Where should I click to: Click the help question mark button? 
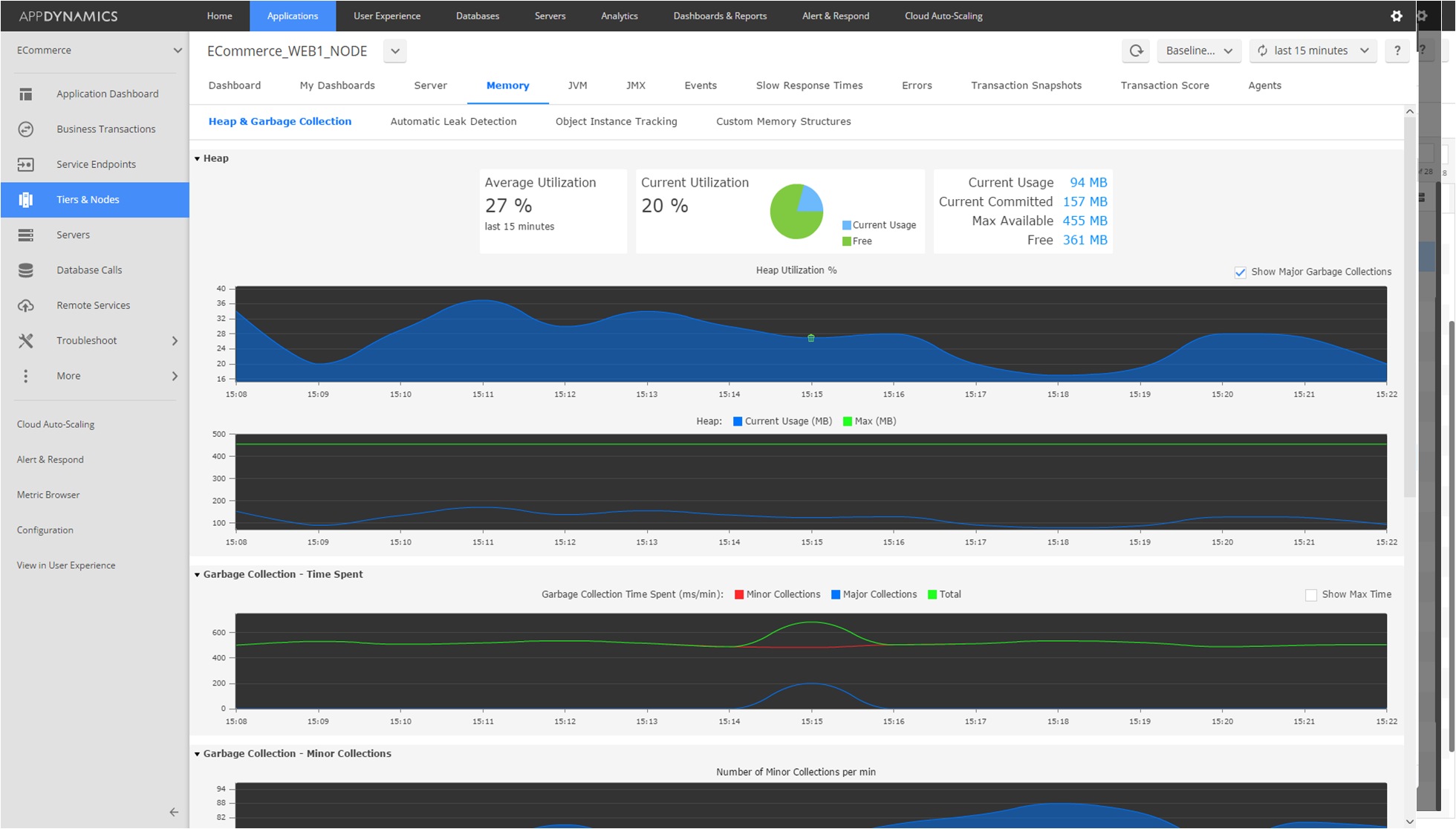tap(1397, 51)
